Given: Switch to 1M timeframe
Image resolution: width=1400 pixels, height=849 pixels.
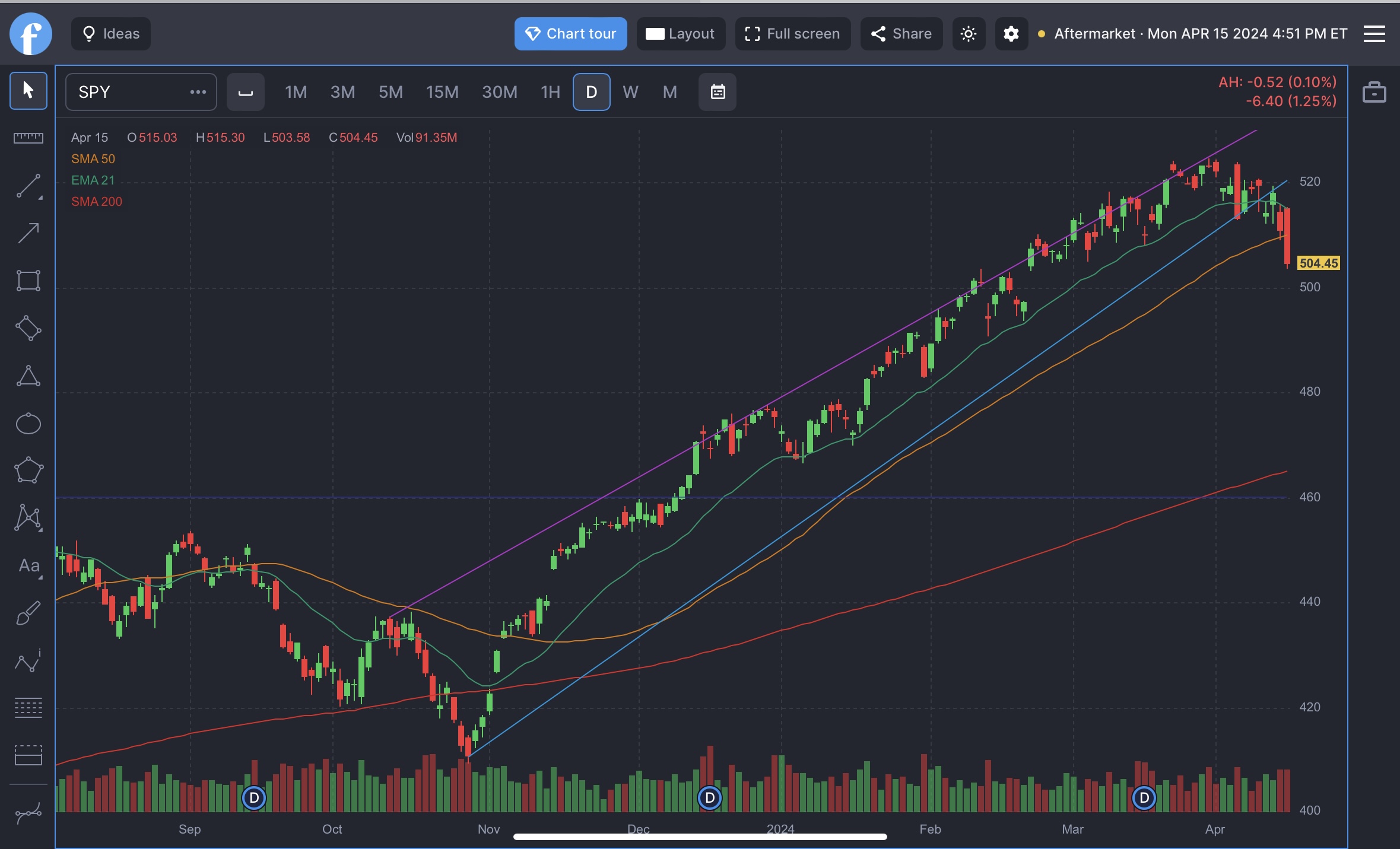Looking at the screenshot, I should pyautogui.click(x=296, y=92).
